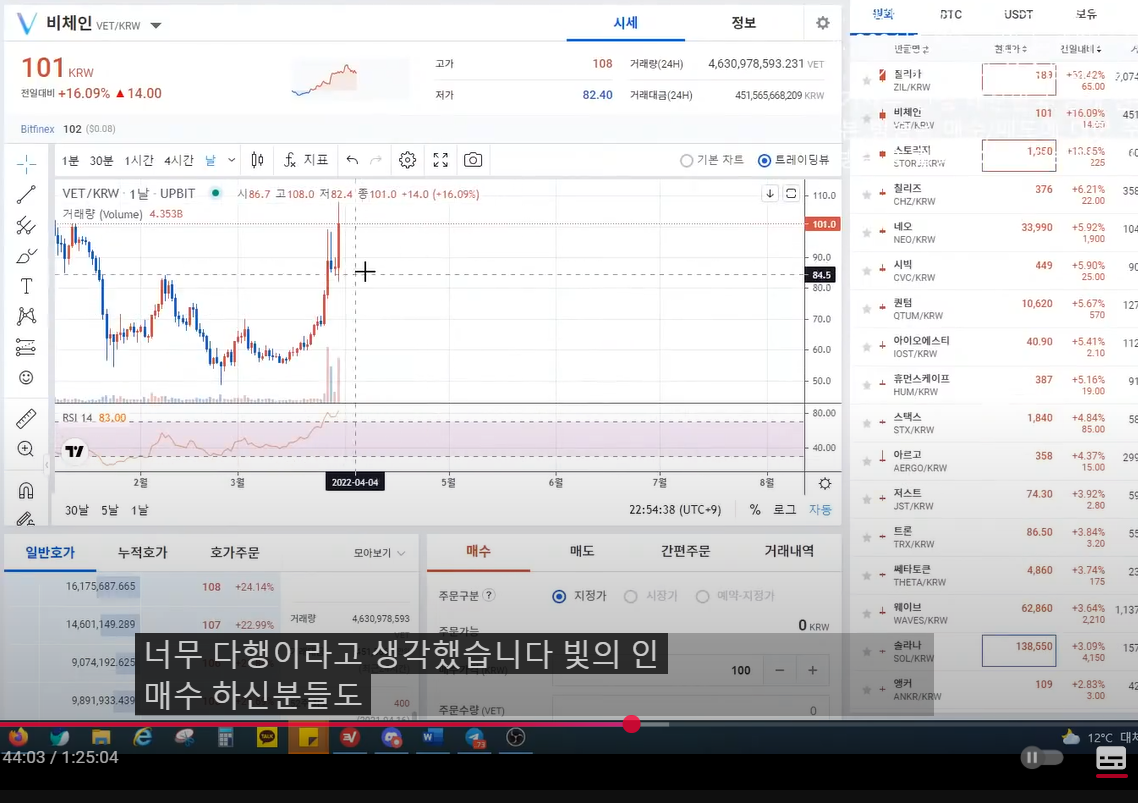The height and width of the screenshot is (803, 1138).
Task: Click the chart reset view icon
Action: pyautogui.click(x=791, y=193)
